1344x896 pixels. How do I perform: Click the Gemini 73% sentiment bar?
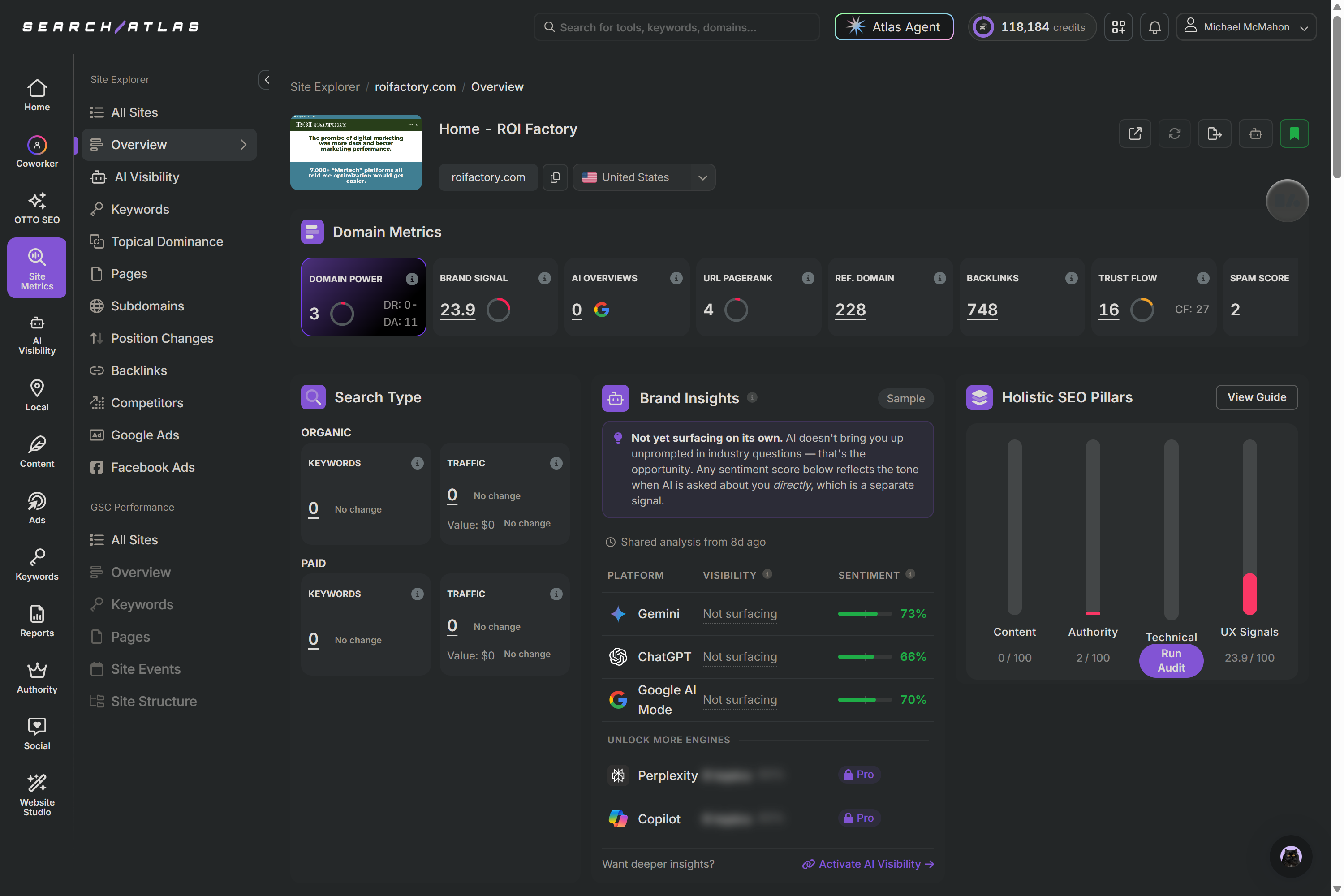click(x=865, y=614)
